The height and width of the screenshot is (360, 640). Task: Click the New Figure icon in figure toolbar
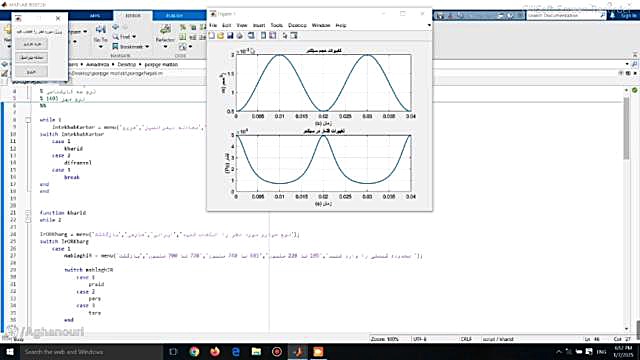click(212, 36)
